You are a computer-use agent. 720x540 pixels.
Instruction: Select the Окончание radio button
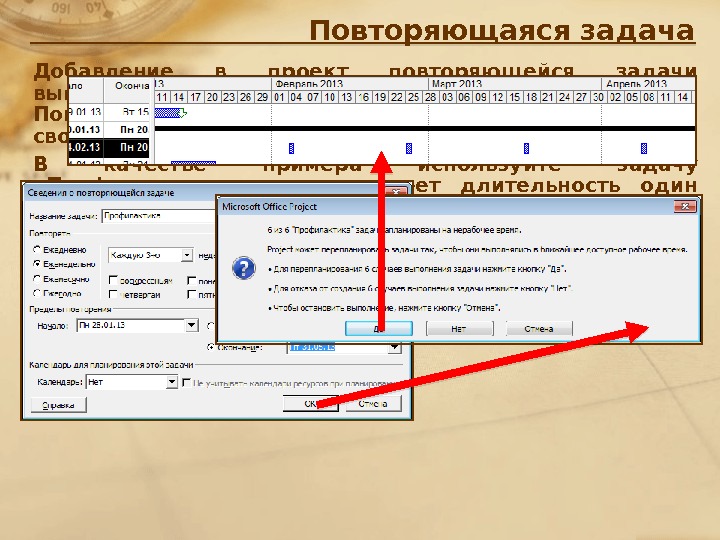click(x=211, y=347)
